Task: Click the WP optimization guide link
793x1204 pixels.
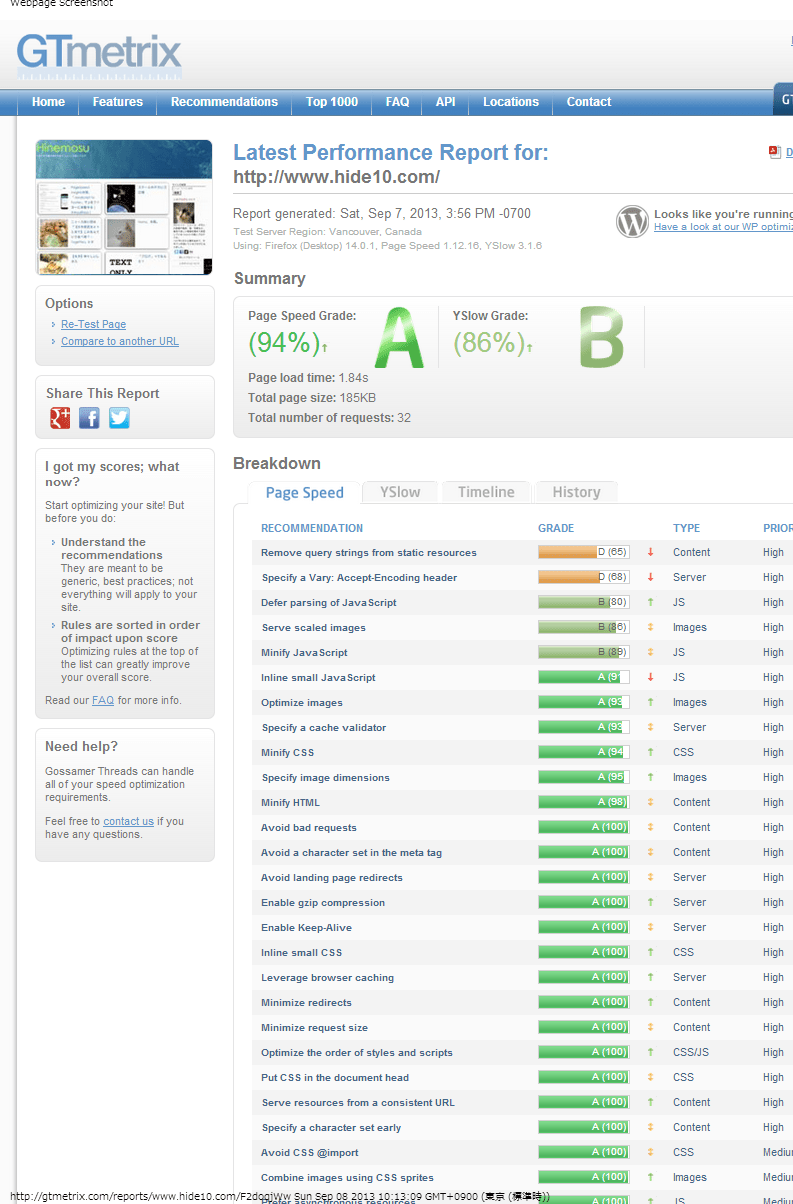Action: point(723,227)
